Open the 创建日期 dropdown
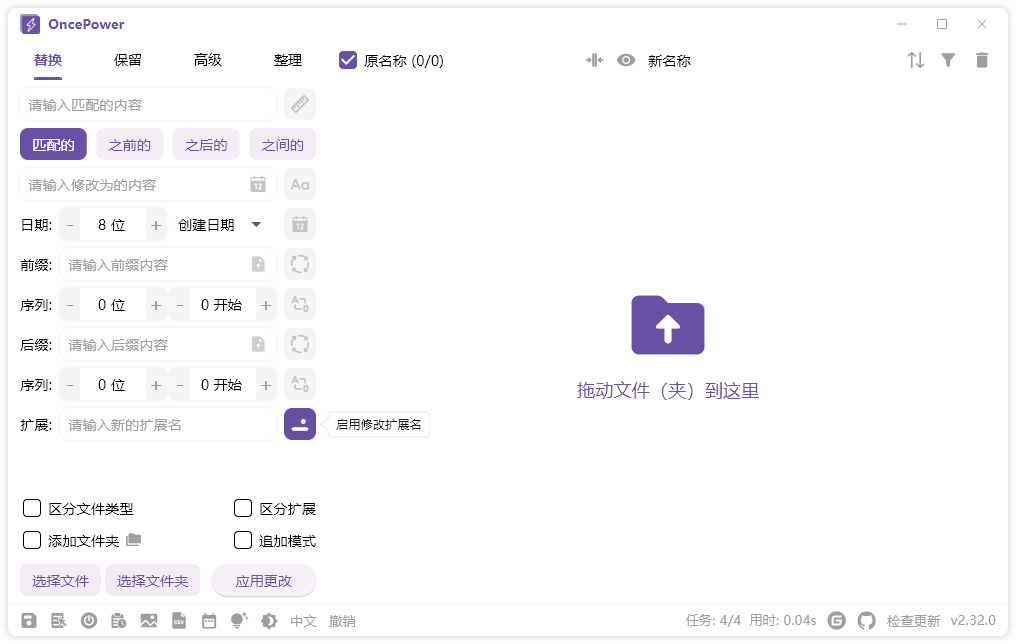Image resolution: width=1016 pixels, height=644 pixels. pos(220,224)
